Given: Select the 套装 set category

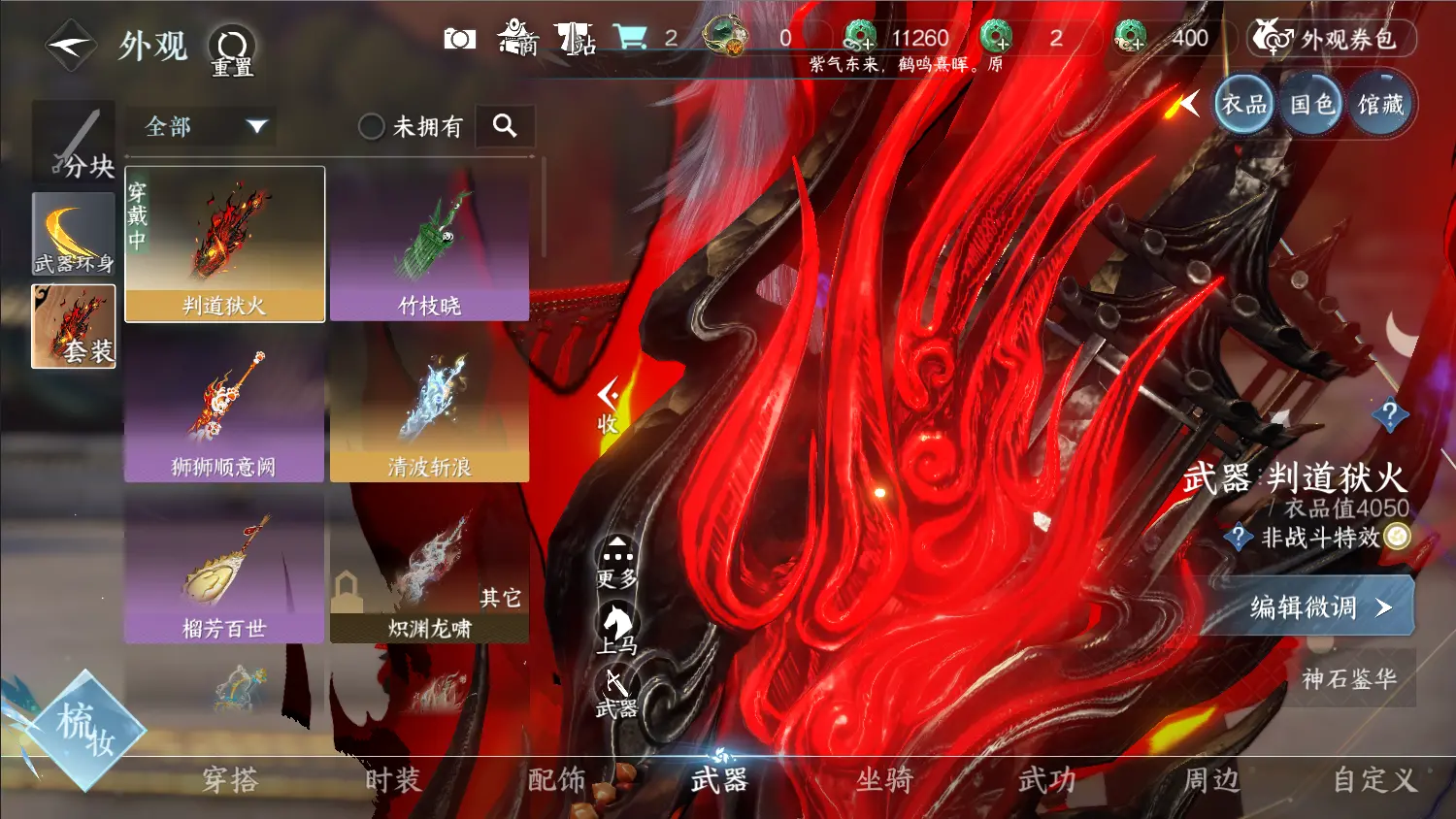Looking at the screenshot, I should click(74, 326).
